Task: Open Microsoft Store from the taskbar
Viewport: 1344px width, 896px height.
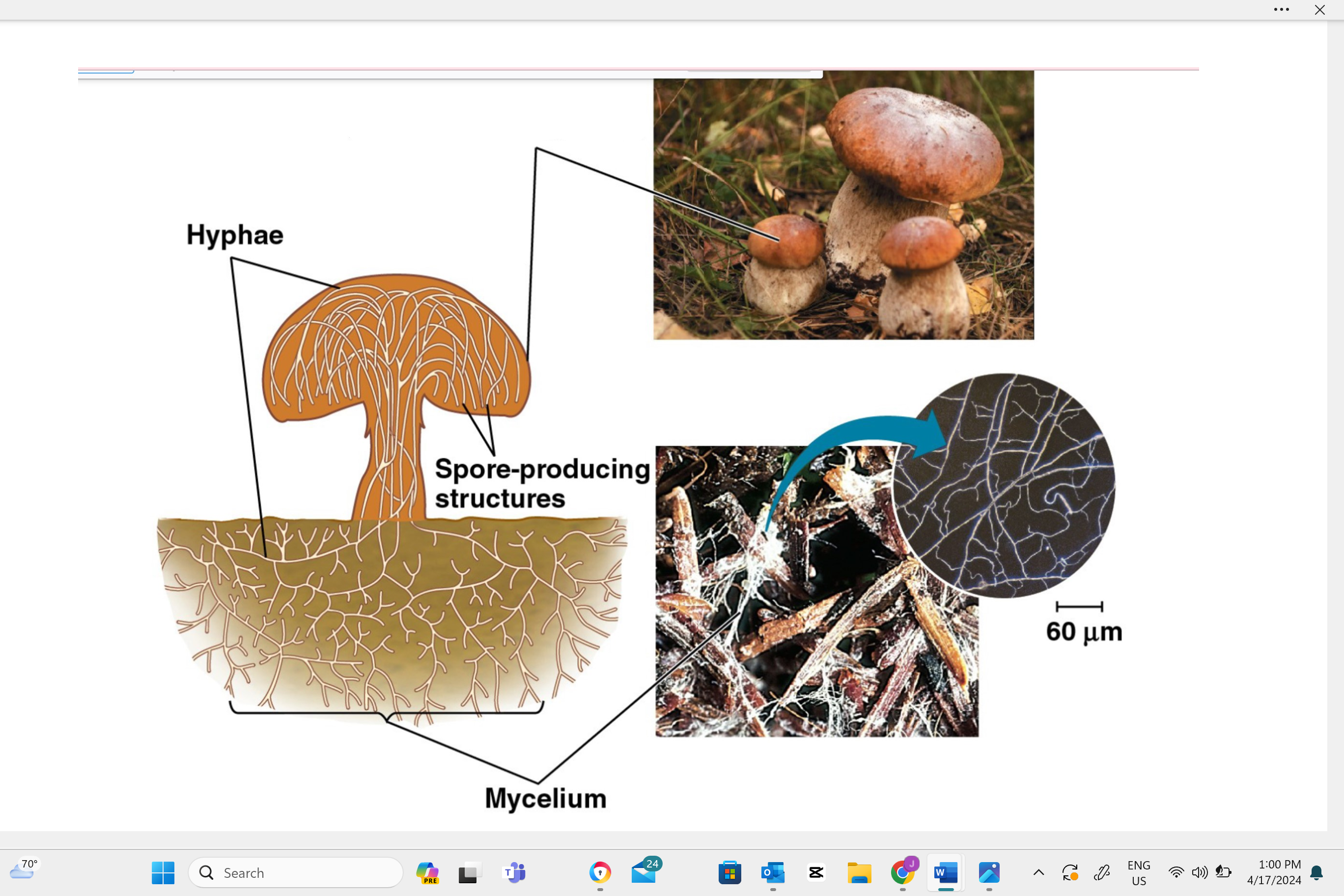Action: click(x=729, y=872)
